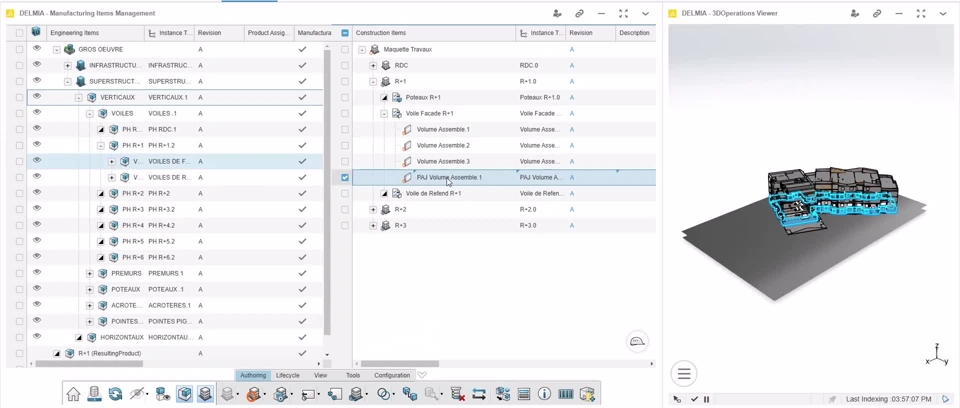Collapse the VOILES tree node

(x=90, y=113)
